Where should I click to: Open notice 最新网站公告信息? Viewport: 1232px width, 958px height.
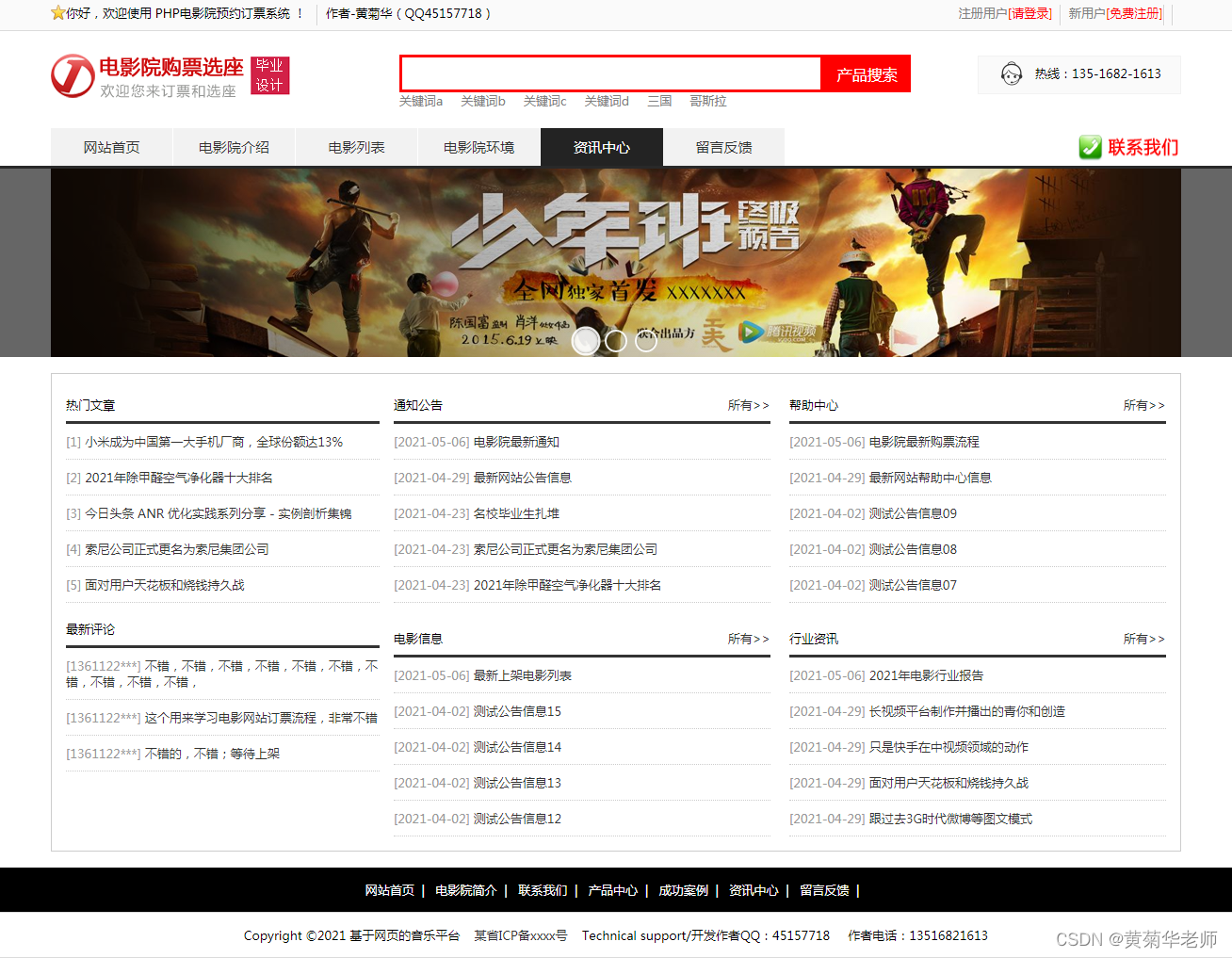point(522,478)
